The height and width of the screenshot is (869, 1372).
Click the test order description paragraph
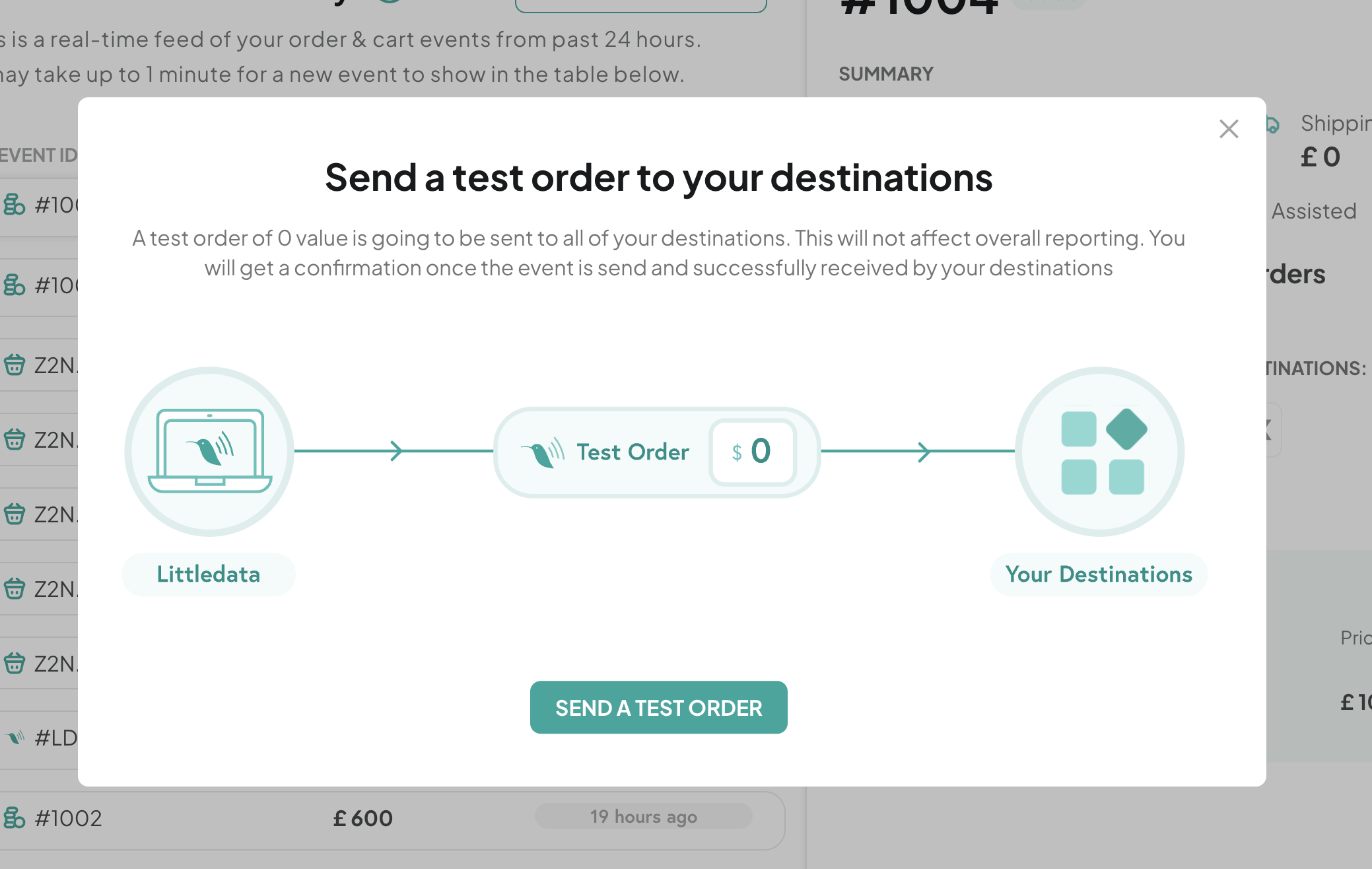coord(658,253)
